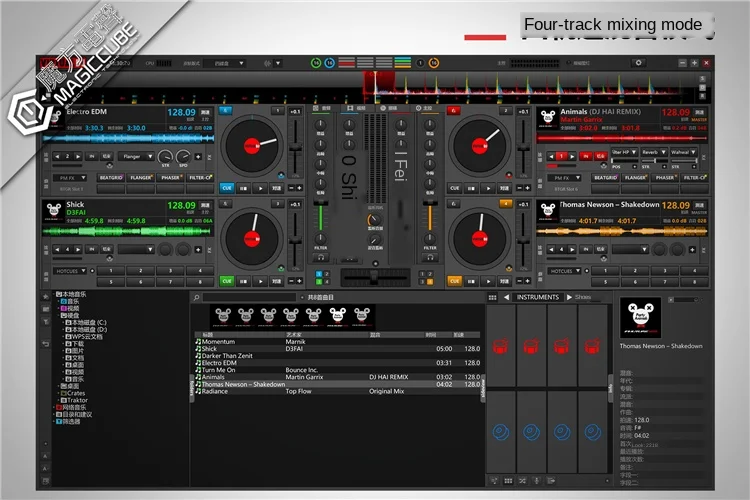Open the Traktor folder in sidebar

pyautogui.click(x=77, y=400)
